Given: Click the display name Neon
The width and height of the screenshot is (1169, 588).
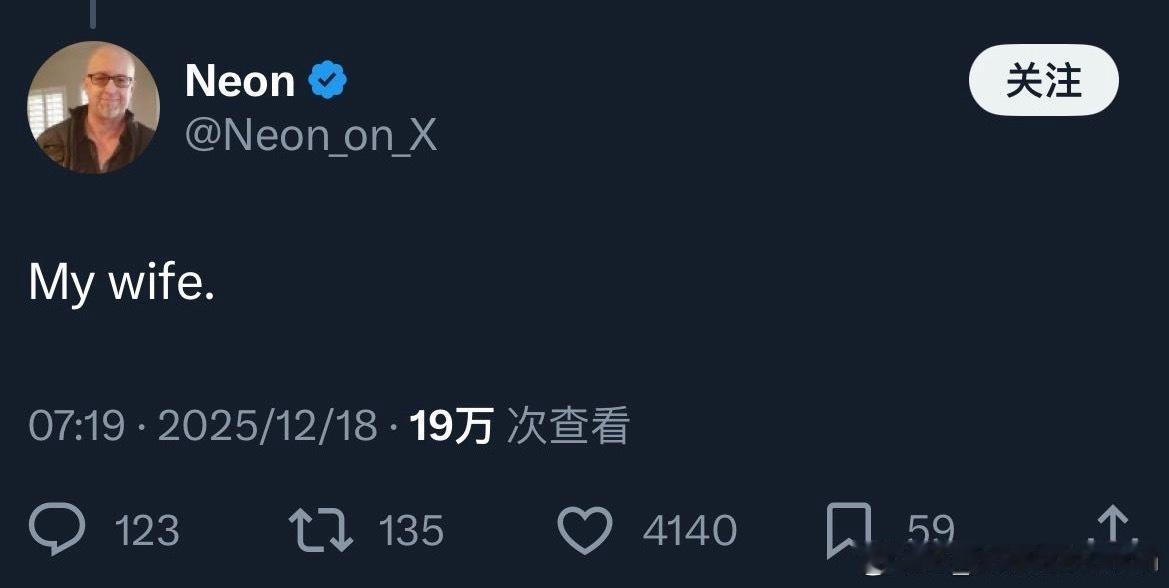Looking at the screenshot, I should pyautogui.click(x=240, y=81).
